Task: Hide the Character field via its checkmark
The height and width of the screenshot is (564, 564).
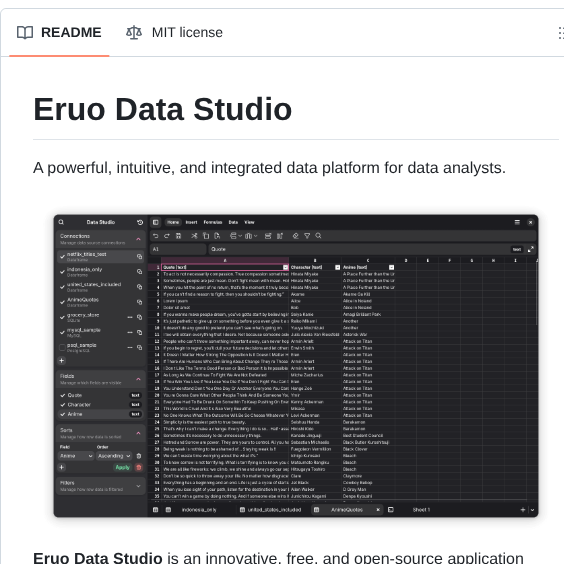Action: (x=63, y=405)
